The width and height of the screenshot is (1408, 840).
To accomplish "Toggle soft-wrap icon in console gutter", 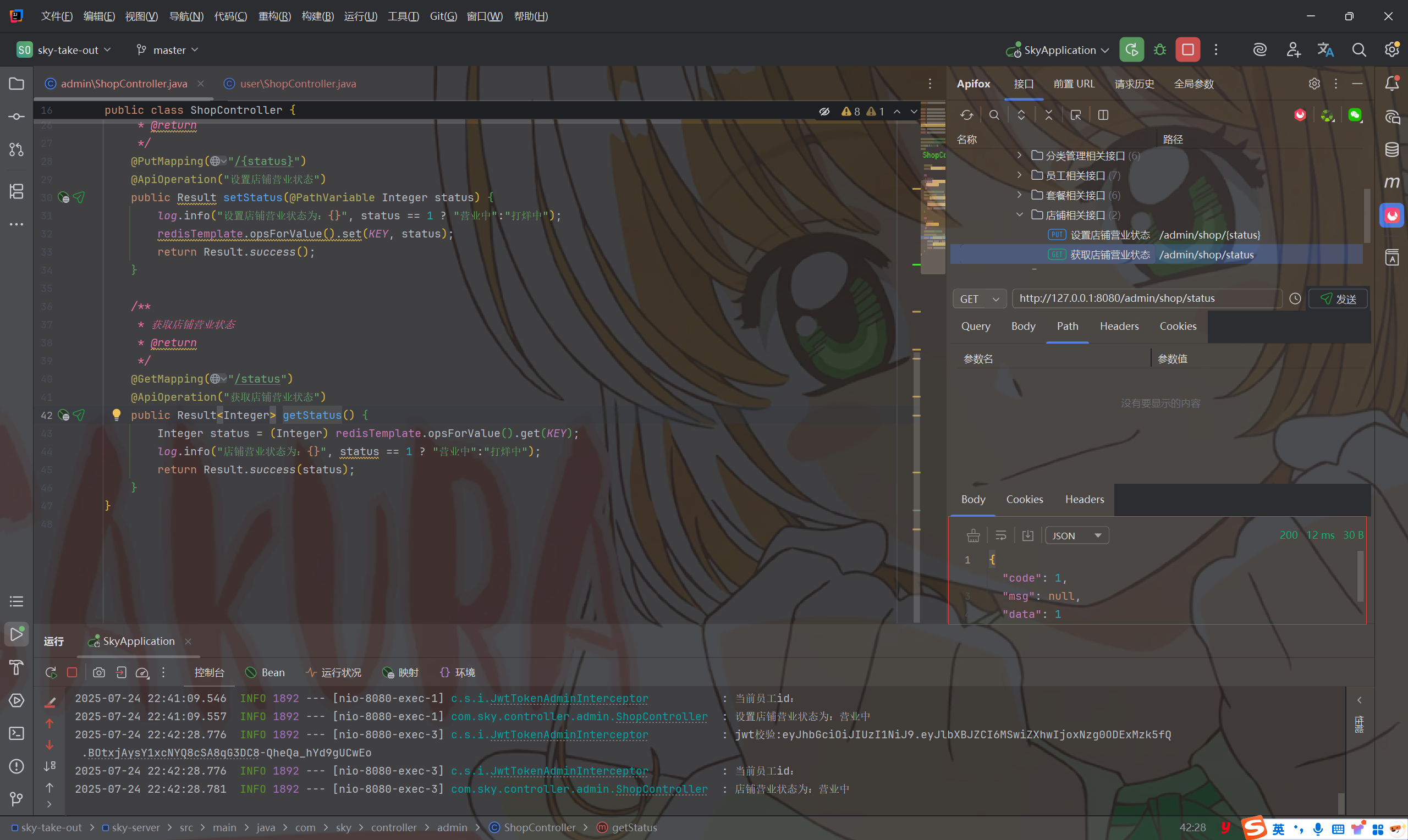I will pos(50,766).
